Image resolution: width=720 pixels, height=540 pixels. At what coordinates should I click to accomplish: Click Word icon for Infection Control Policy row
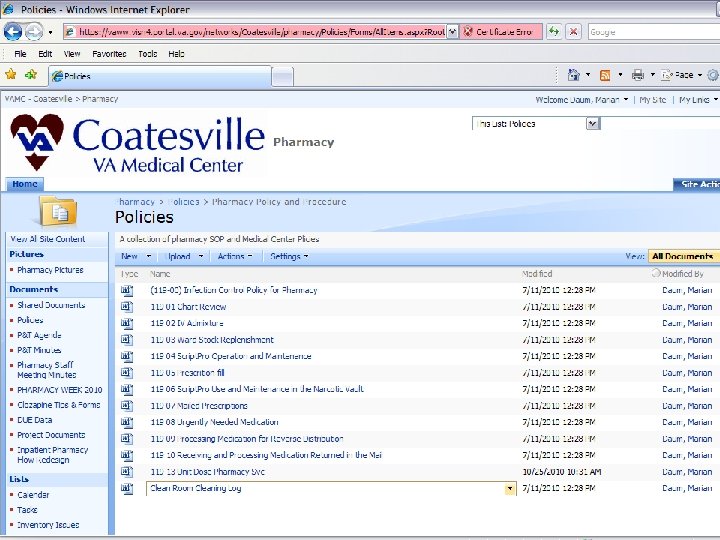[127, 290]
